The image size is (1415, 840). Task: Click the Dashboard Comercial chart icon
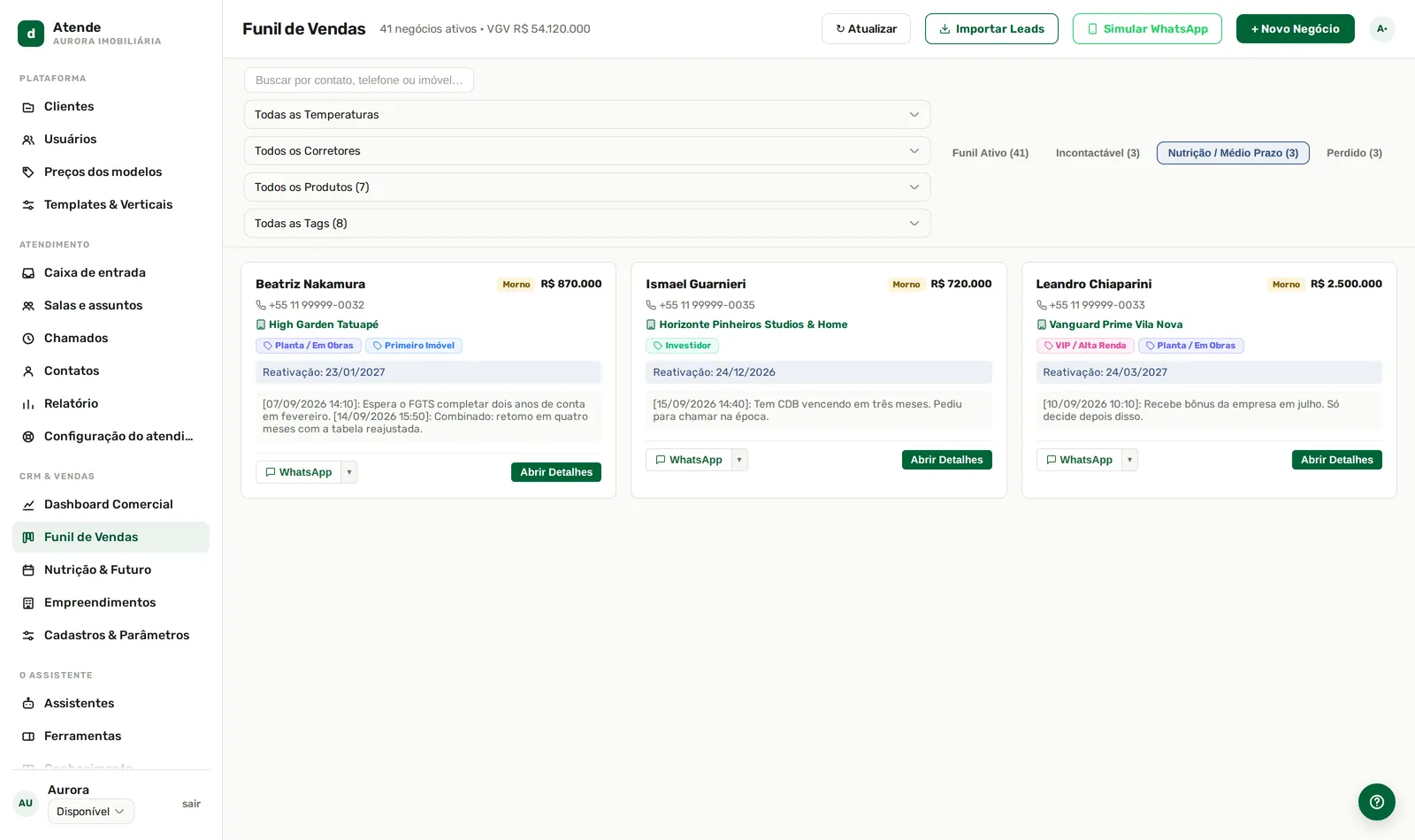[28, 505]
